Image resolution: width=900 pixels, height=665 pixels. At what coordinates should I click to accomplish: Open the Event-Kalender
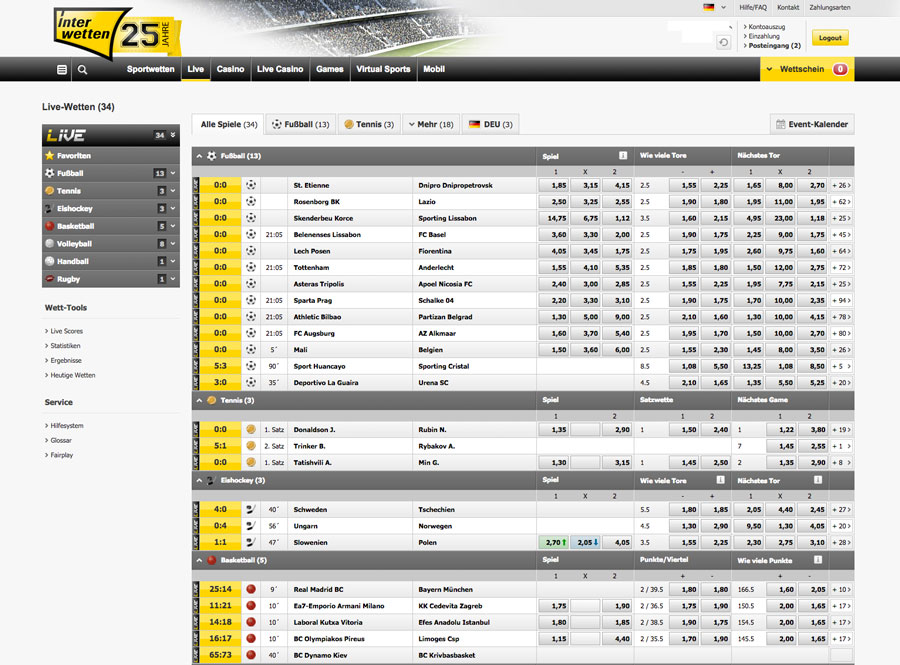click(x=812, y=124)
